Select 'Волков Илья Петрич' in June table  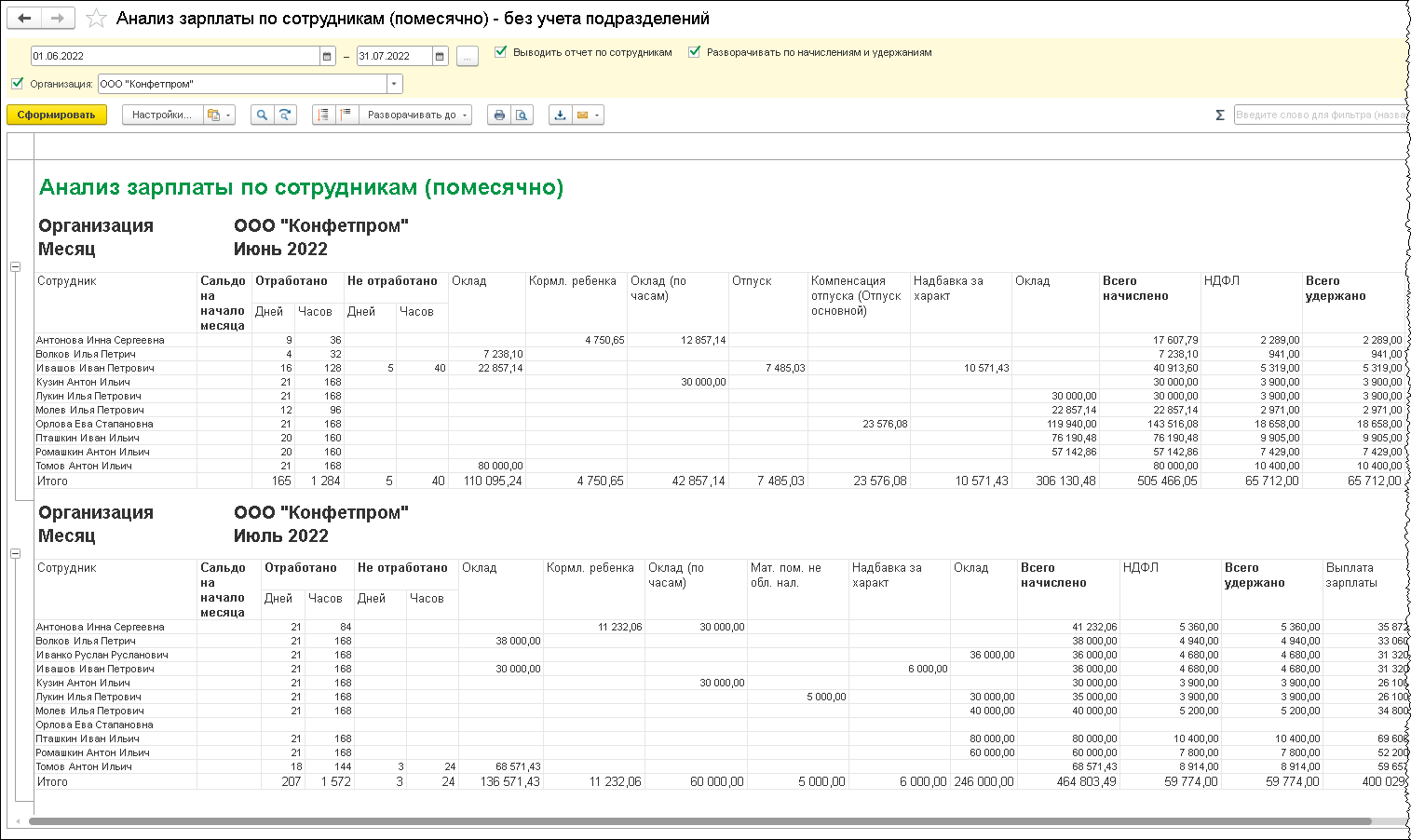click(86, 354)
